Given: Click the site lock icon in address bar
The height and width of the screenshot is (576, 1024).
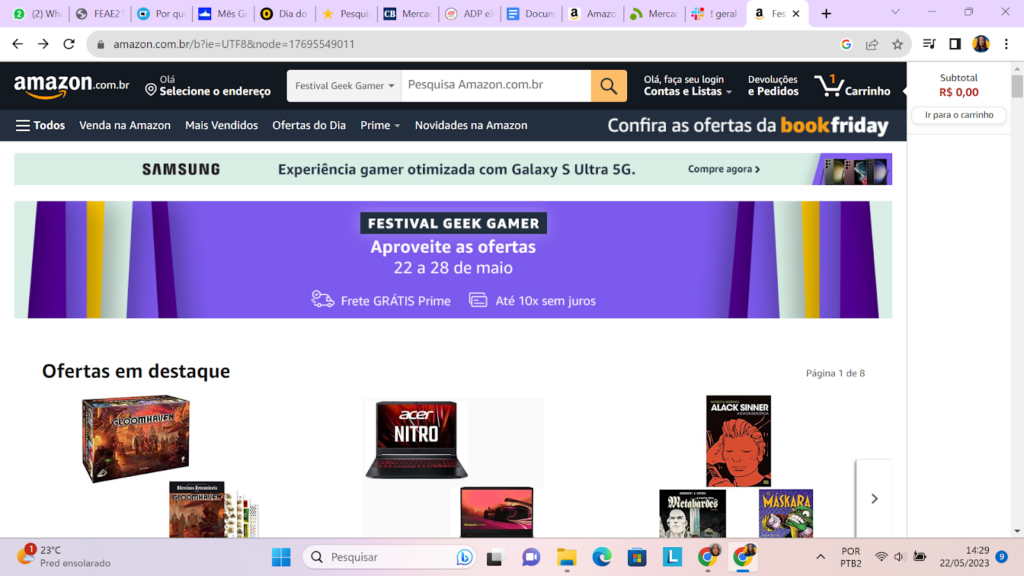Looking at the screenshot, I should click(x=100, y=44).
